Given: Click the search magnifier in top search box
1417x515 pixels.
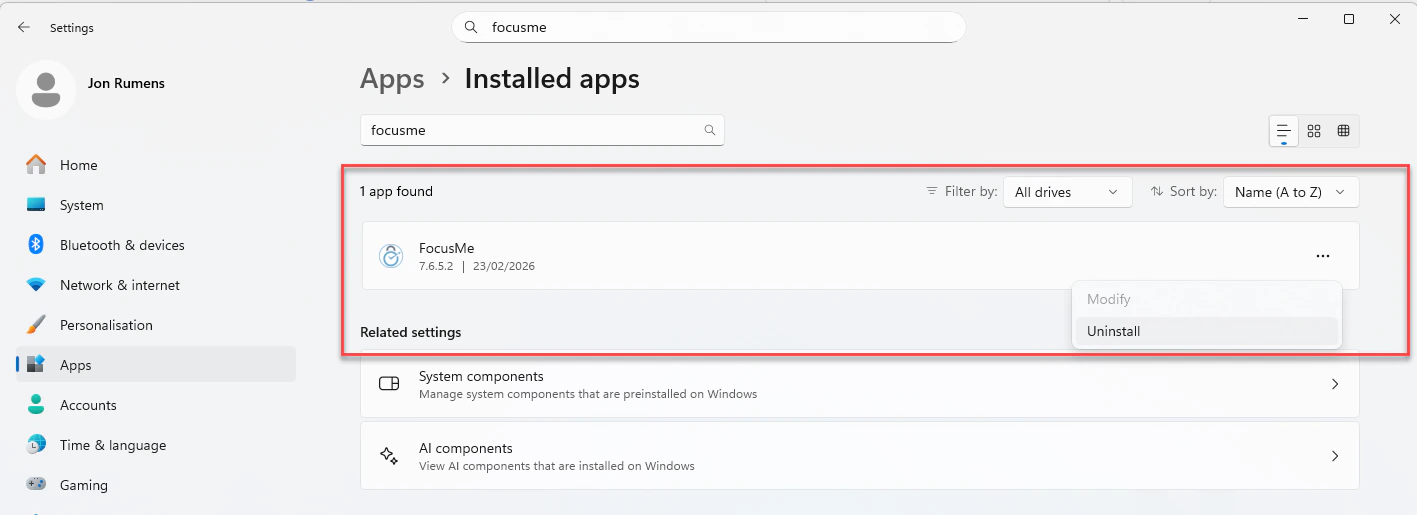Looking at the screenshot, I should pos(471,27).
